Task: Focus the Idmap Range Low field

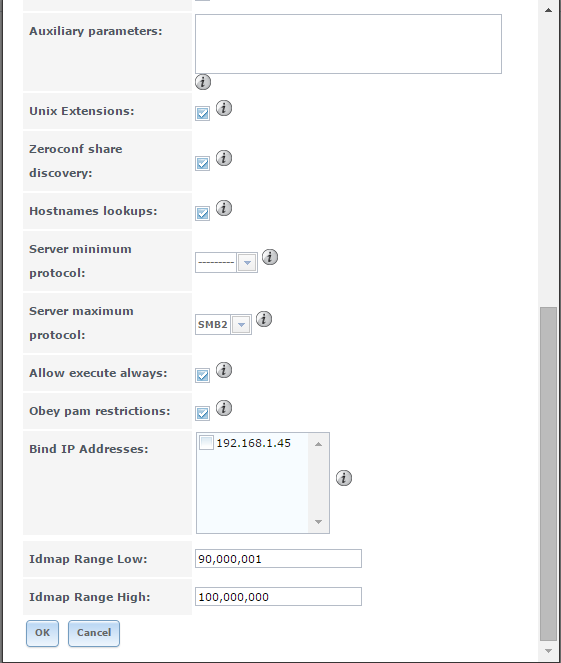Action: [278, 559]
